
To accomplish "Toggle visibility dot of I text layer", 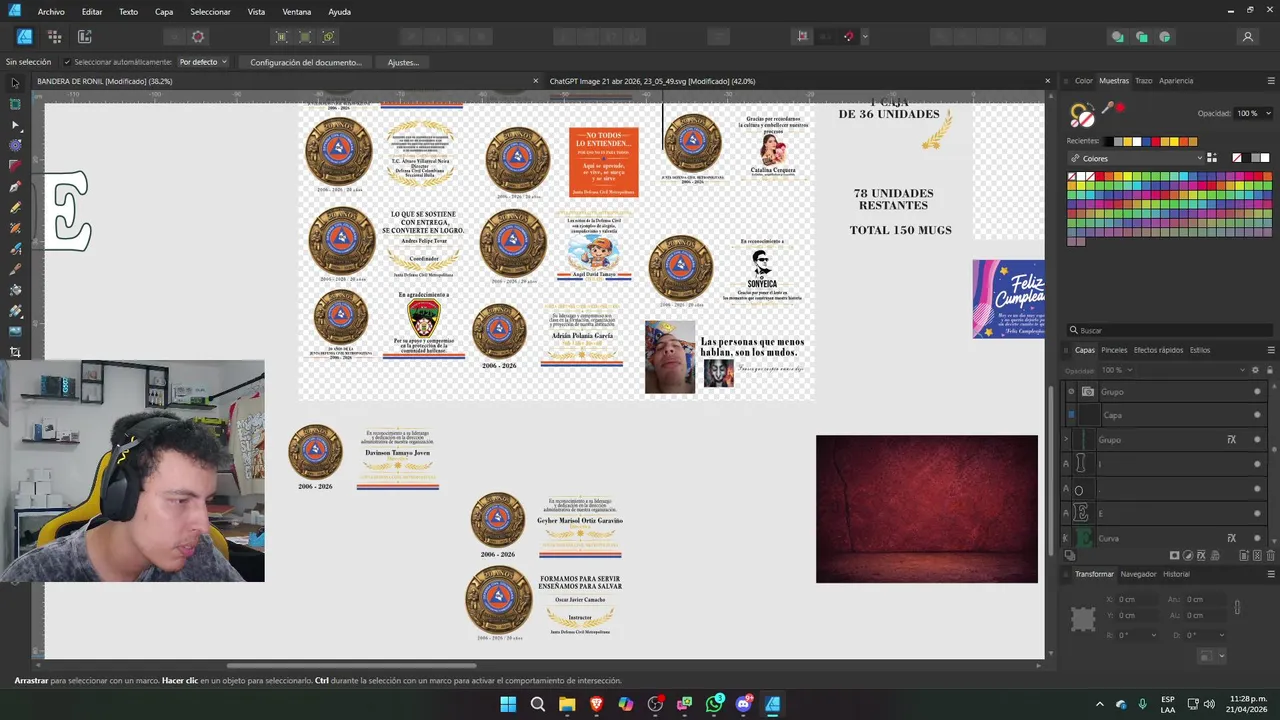I will (x=1257, y=464).
